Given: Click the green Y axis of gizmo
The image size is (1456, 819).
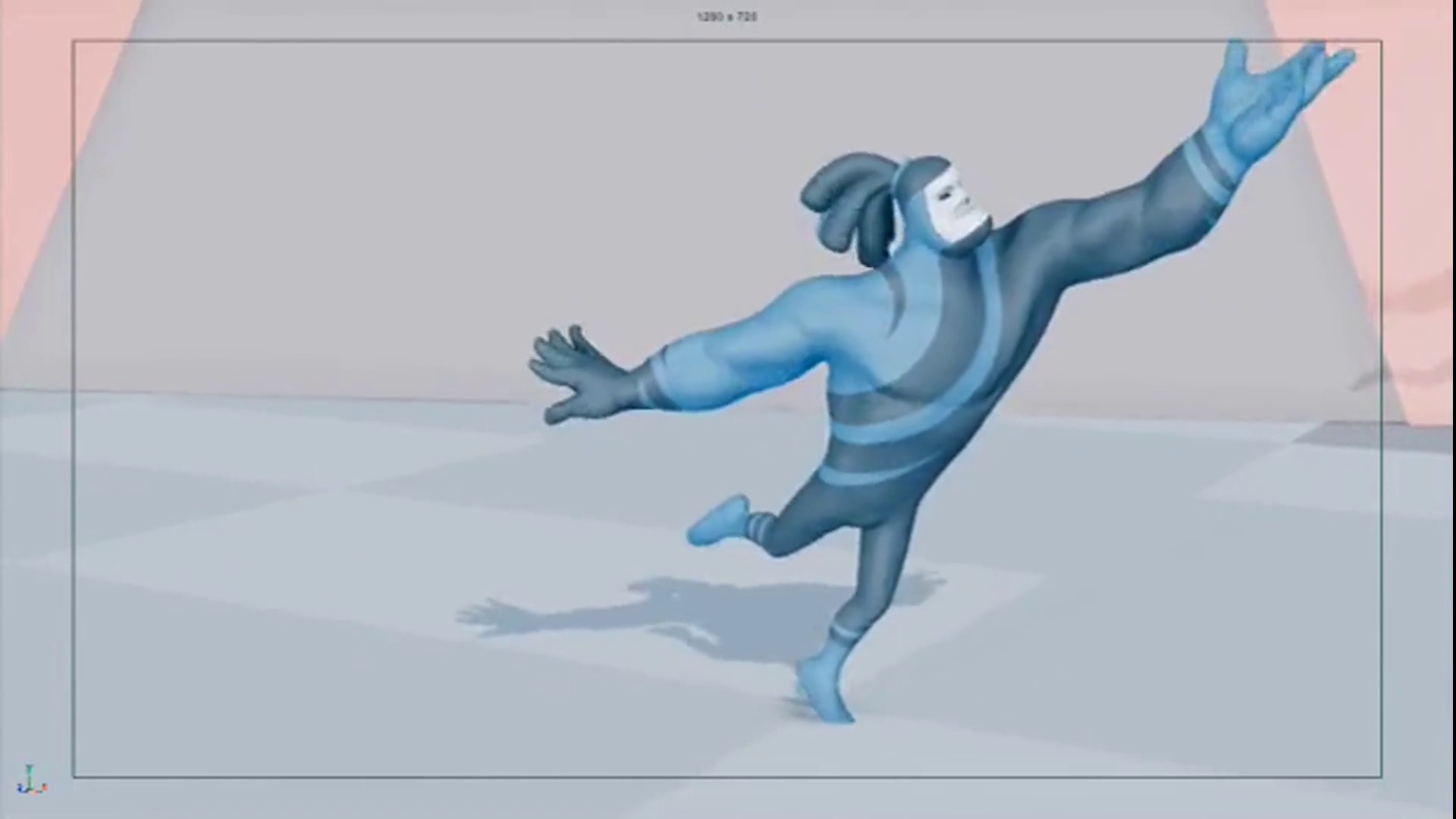Looking at the screenshot, I should [x=30, y=773].
